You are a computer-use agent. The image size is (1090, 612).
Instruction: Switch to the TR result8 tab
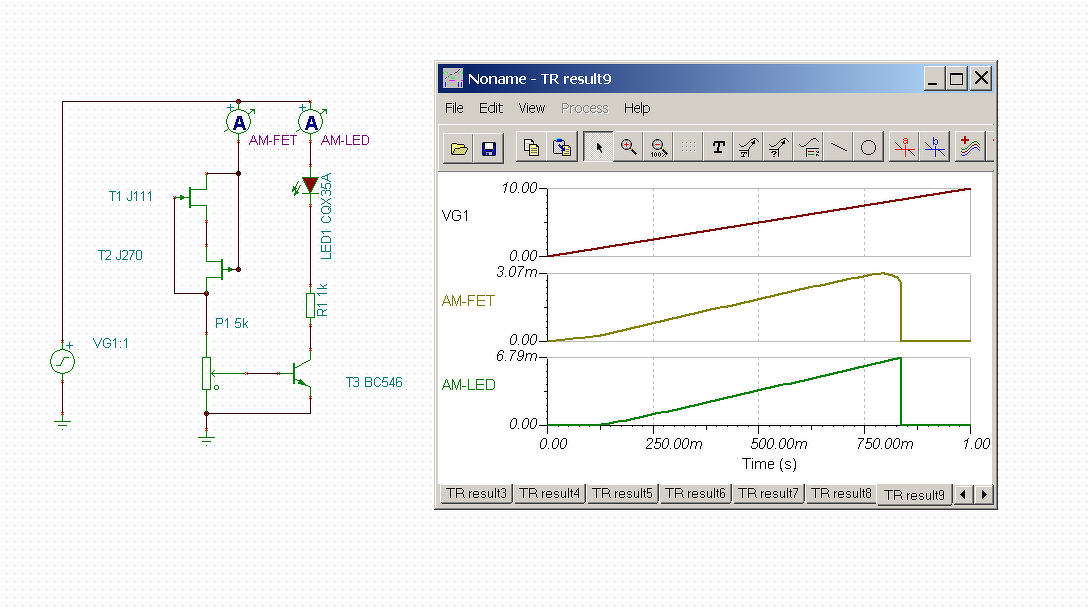point(841,494)
